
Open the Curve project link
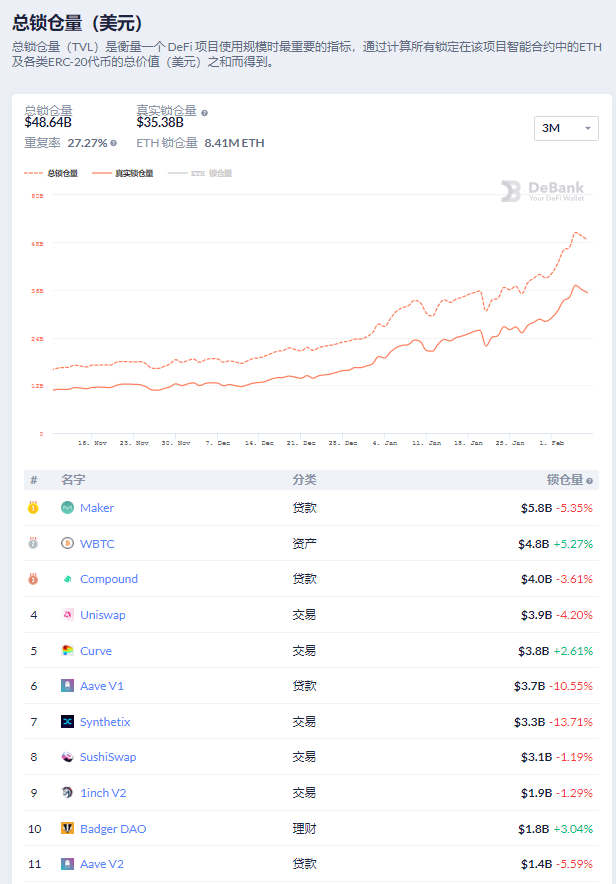96,651
